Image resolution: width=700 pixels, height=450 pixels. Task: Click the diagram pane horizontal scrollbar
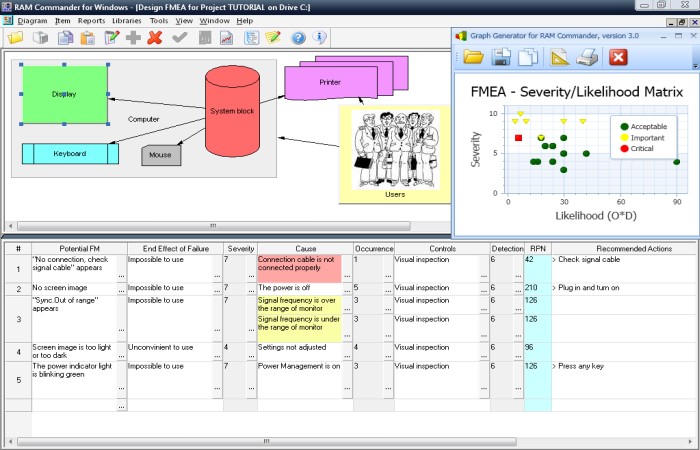(213, 226)
